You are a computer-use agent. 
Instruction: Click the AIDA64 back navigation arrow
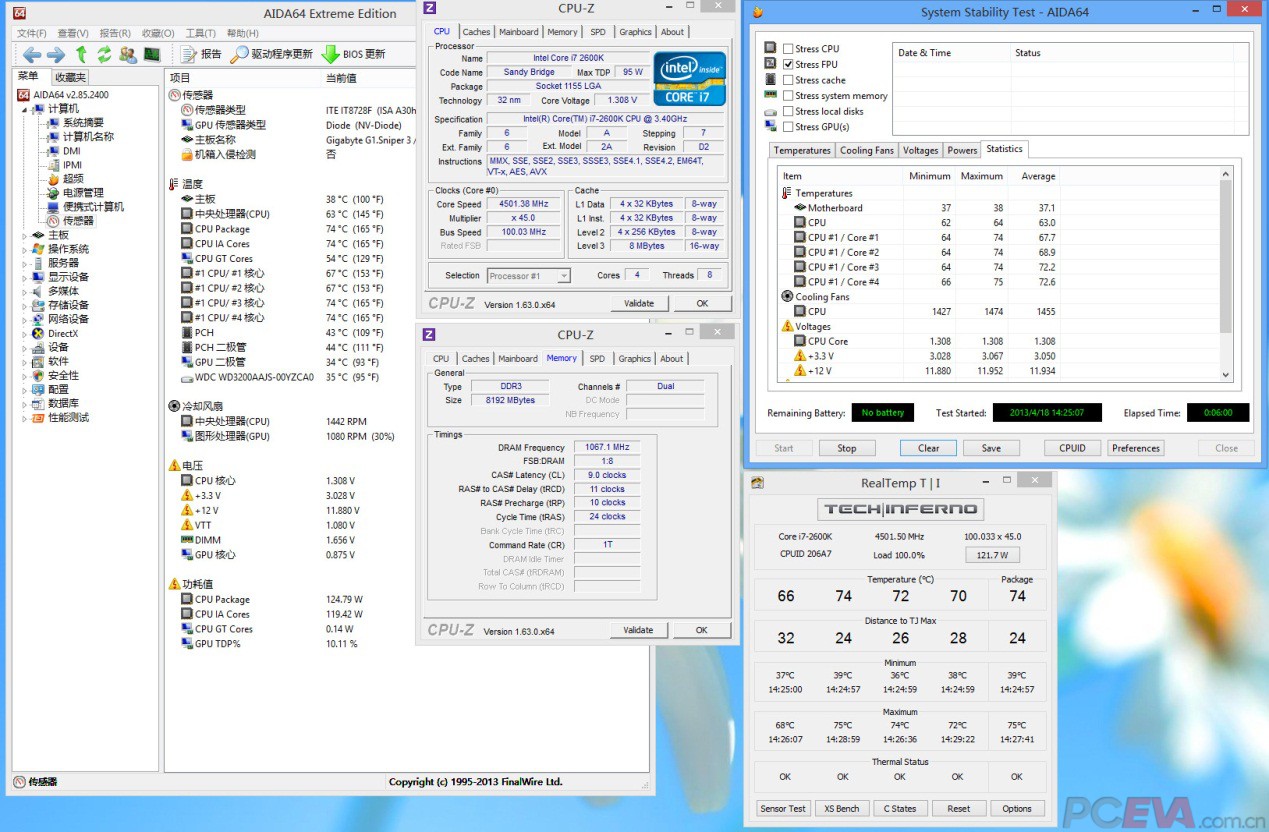pyautogui.click(x=32, y=54)
